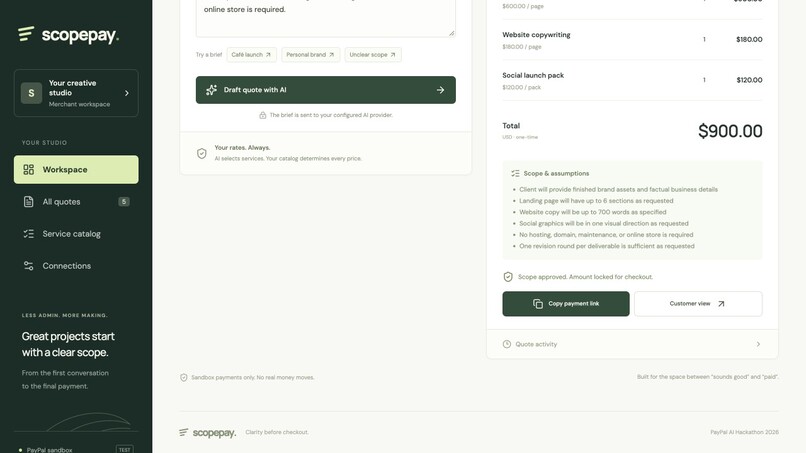The image size is (806, 453).
Task: Click the $180.00 amount
Action: click(x=749, y=40)
